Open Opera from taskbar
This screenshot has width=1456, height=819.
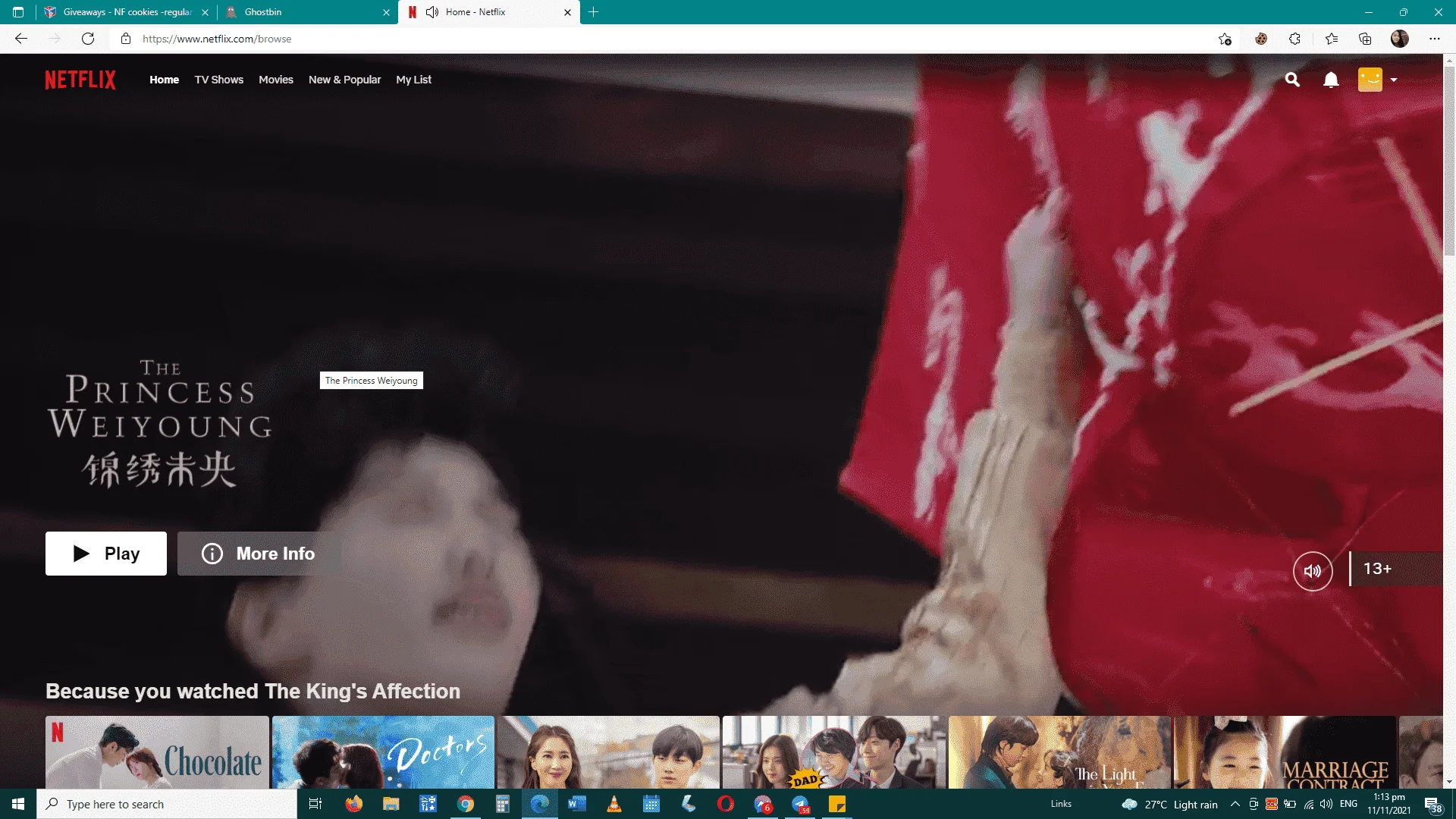[x=726, y=804]
